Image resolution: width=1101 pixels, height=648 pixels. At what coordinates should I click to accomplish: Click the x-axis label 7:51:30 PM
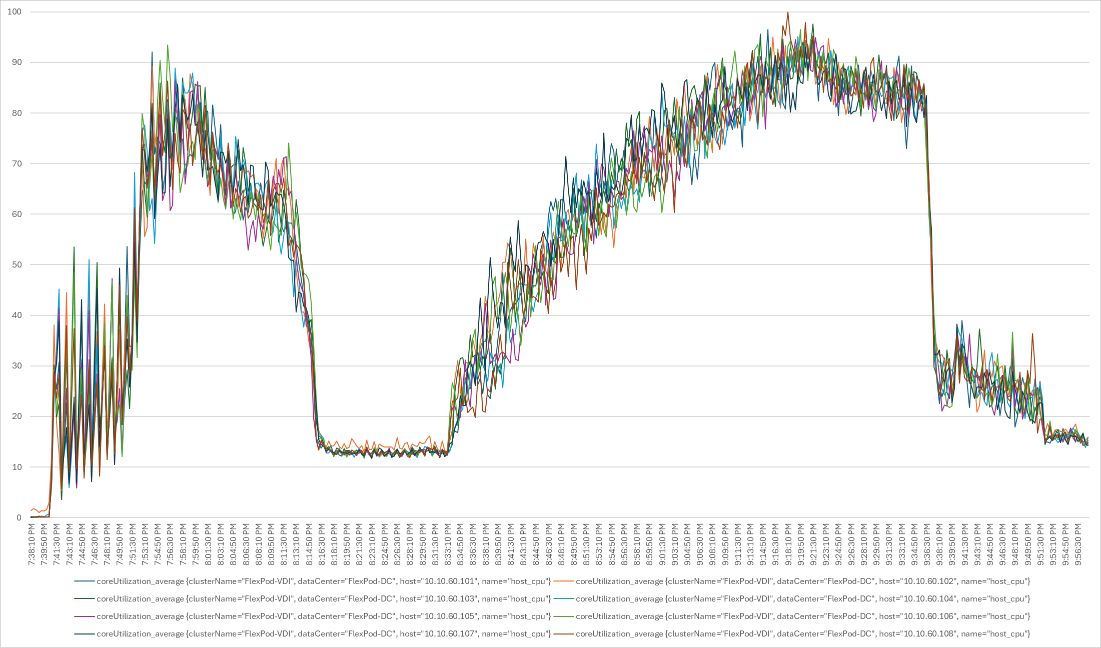coord(133,542)
